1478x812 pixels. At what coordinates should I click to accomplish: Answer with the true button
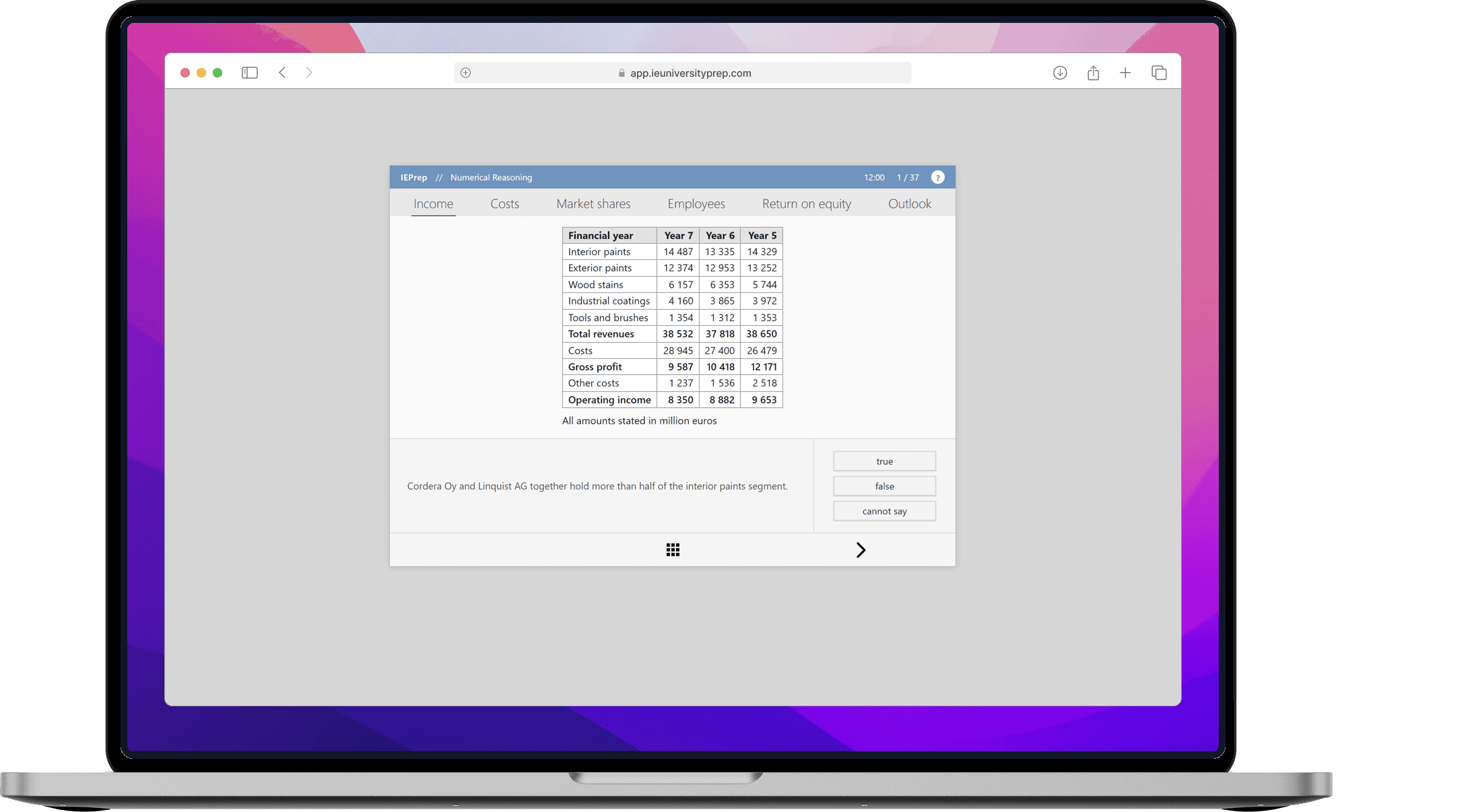(884, 461)
